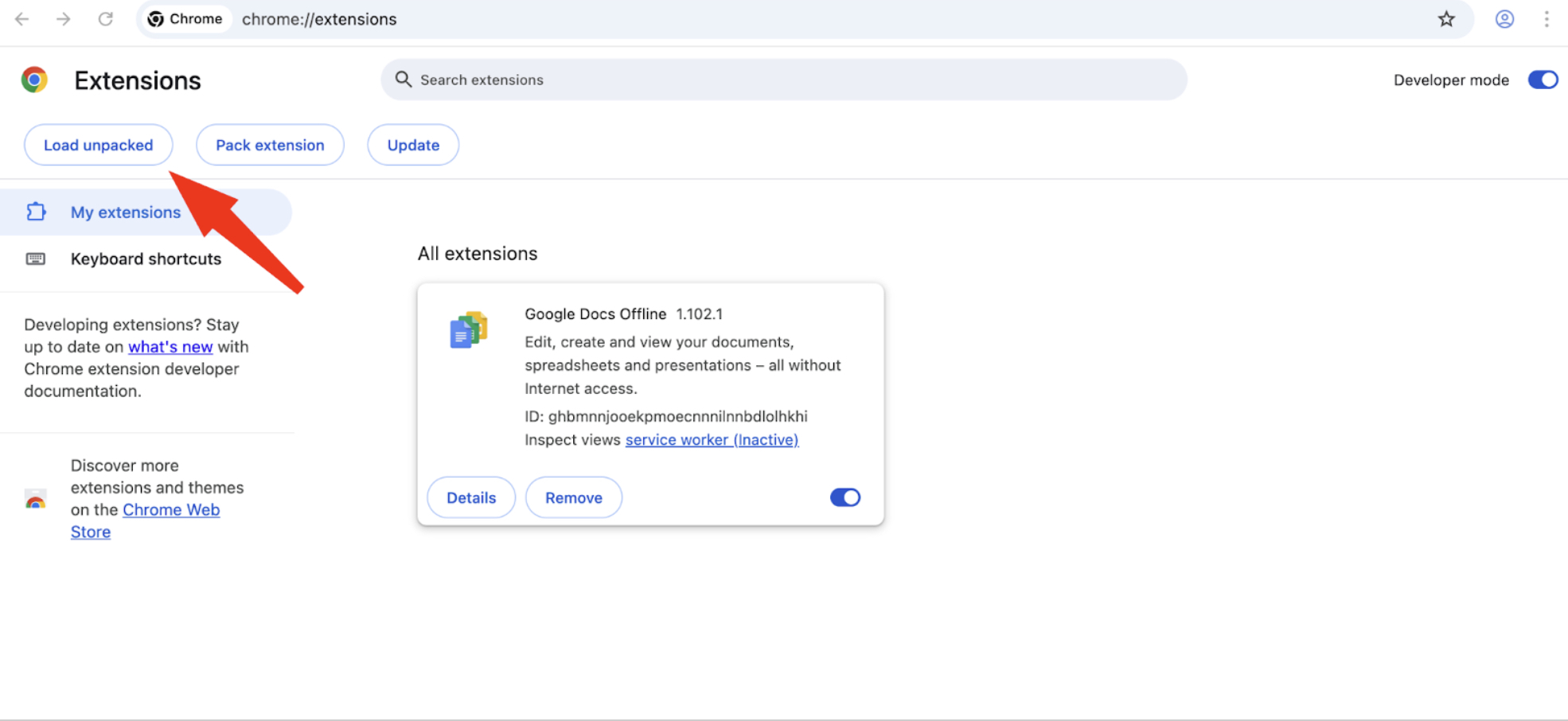Open Chrome's three-dot menu

[1547, 19]
